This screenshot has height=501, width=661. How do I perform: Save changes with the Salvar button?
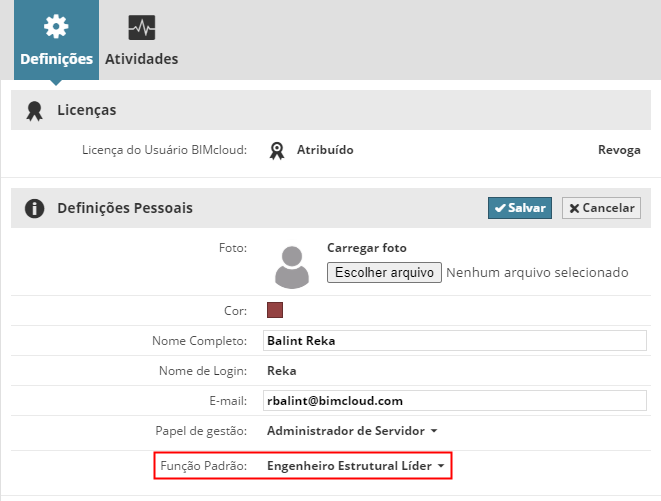(519, 208)
